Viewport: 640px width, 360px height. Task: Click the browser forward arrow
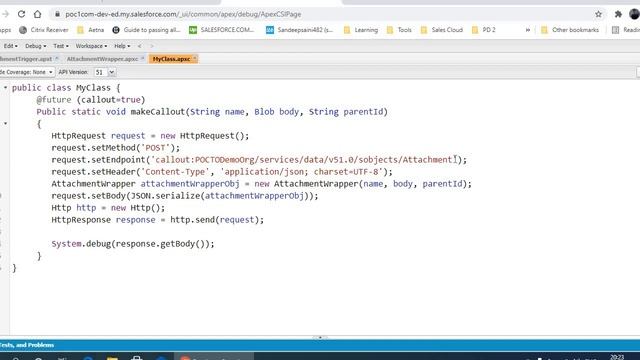point(5,14)
